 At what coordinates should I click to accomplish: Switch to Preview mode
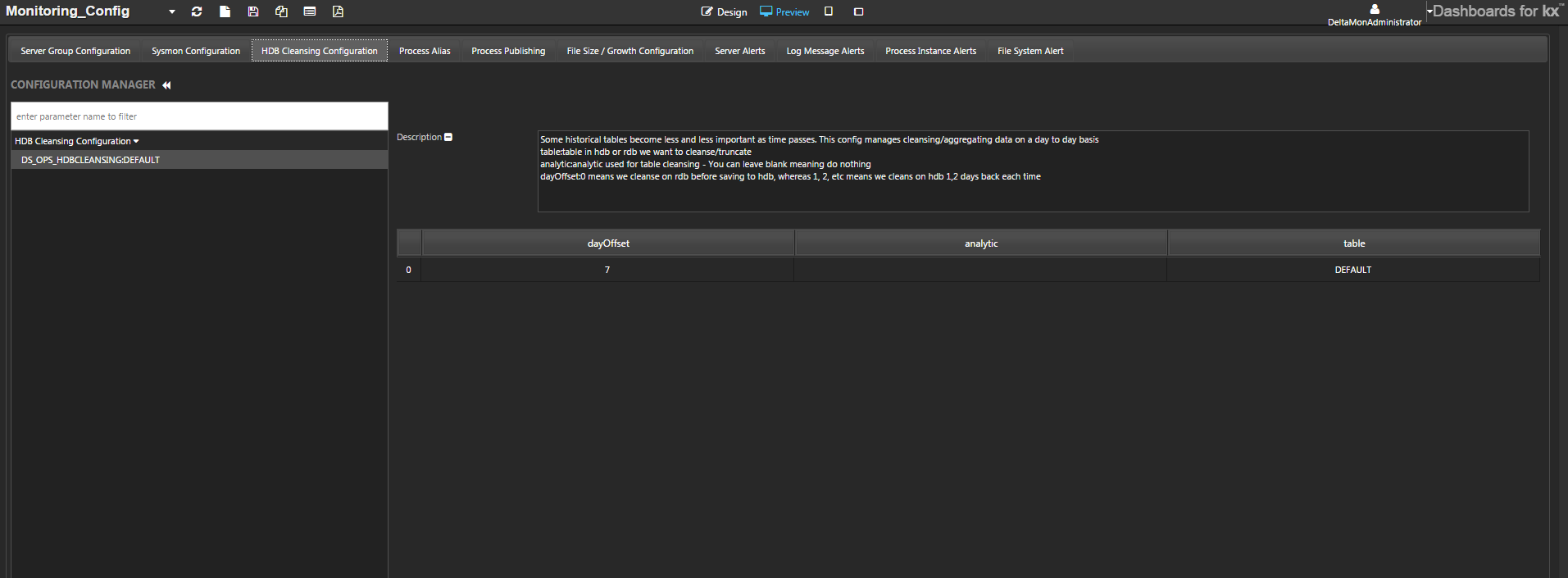tap(784, 12)
